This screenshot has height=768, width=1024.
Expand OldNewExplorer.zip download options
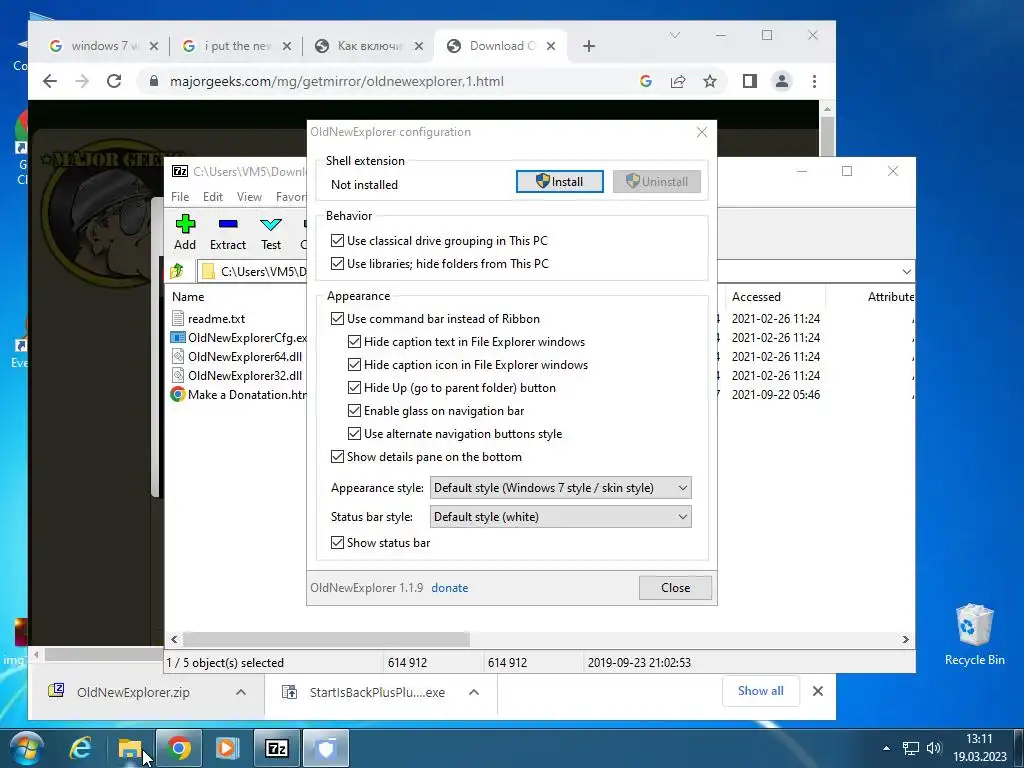click(241, 692)
